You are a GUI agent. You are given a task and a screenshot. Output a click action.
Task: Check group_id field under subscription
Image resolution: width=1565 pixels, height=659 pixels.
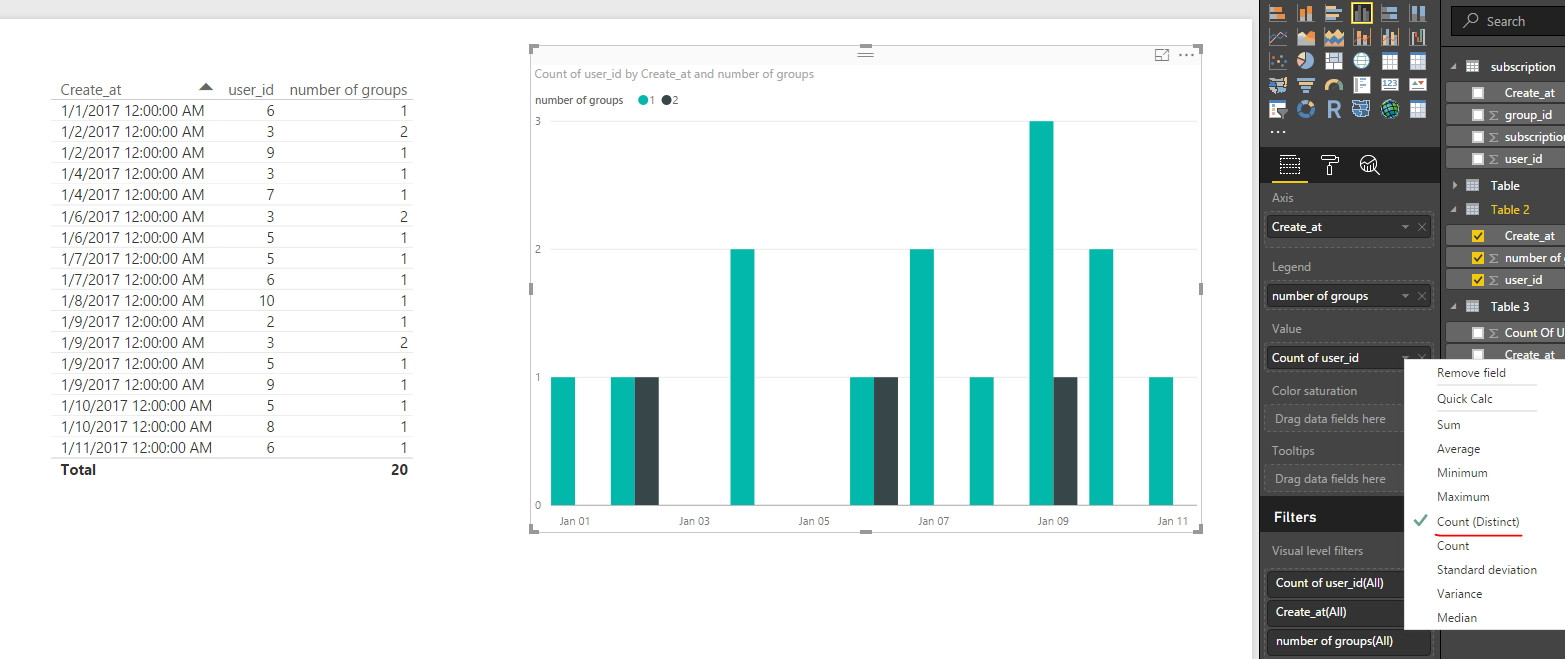(1478, 115)
